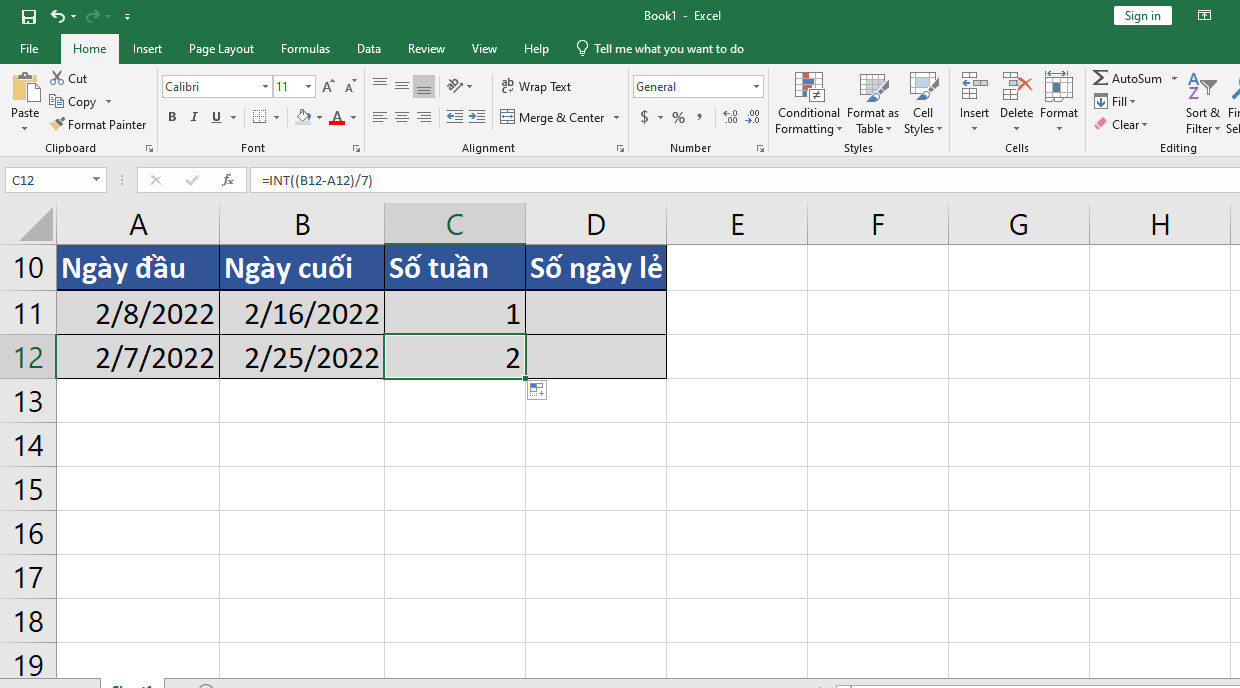Click AutoSum sigma button
The height and width of the screenshot is (688, 1240).
tap(1128, 79)
